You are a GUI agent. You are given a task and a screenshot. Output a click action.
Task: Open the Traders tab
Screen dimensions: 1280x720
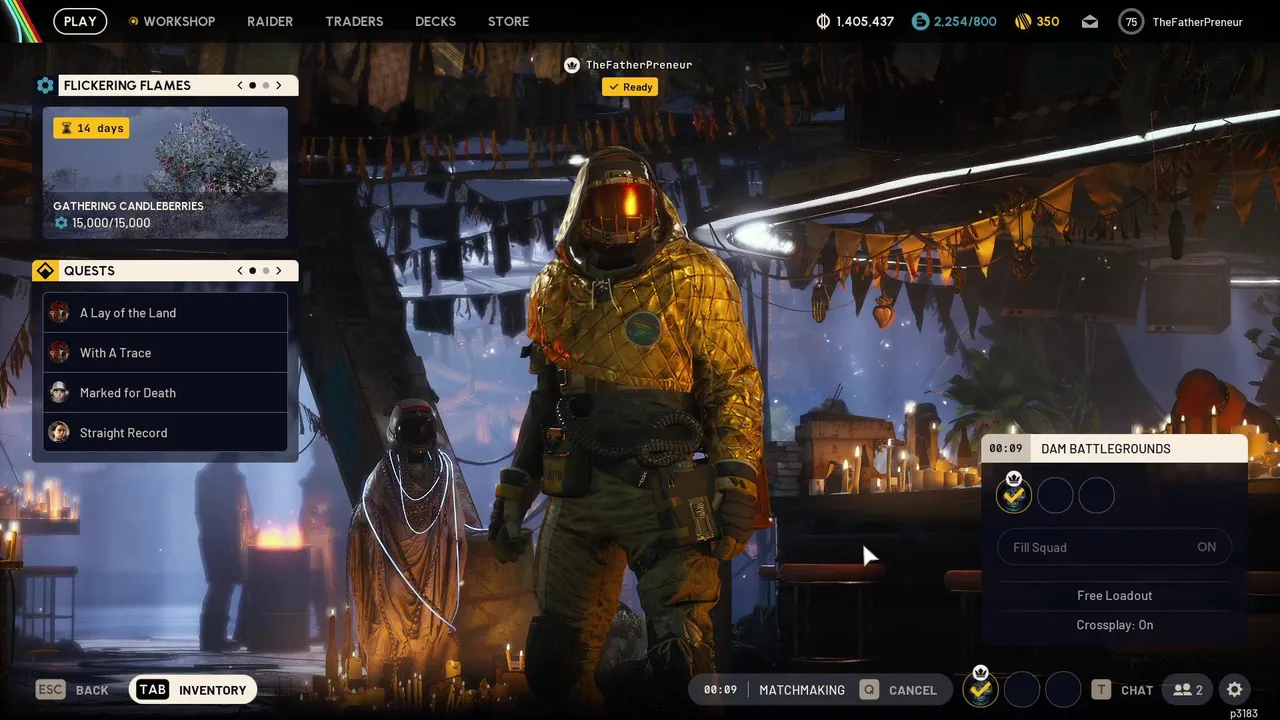(x=354, y=21)
